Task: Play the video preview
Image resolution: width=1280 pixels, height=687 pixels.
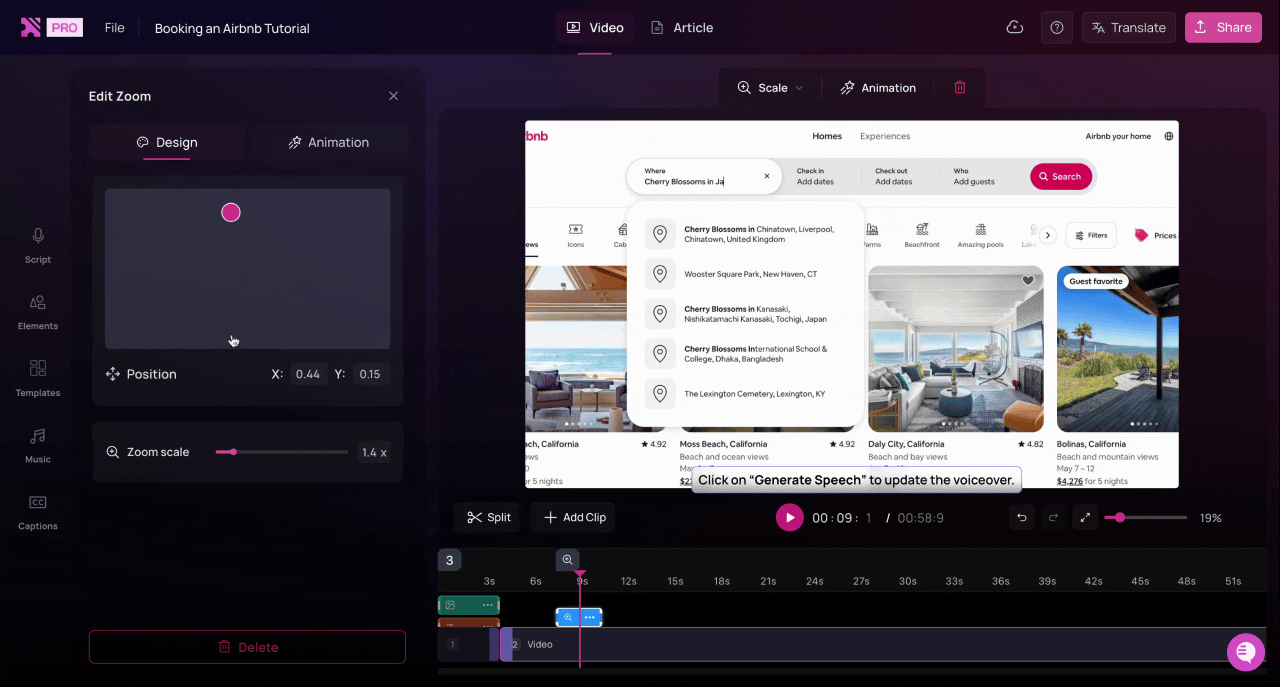Action: [x=790, y=517]
